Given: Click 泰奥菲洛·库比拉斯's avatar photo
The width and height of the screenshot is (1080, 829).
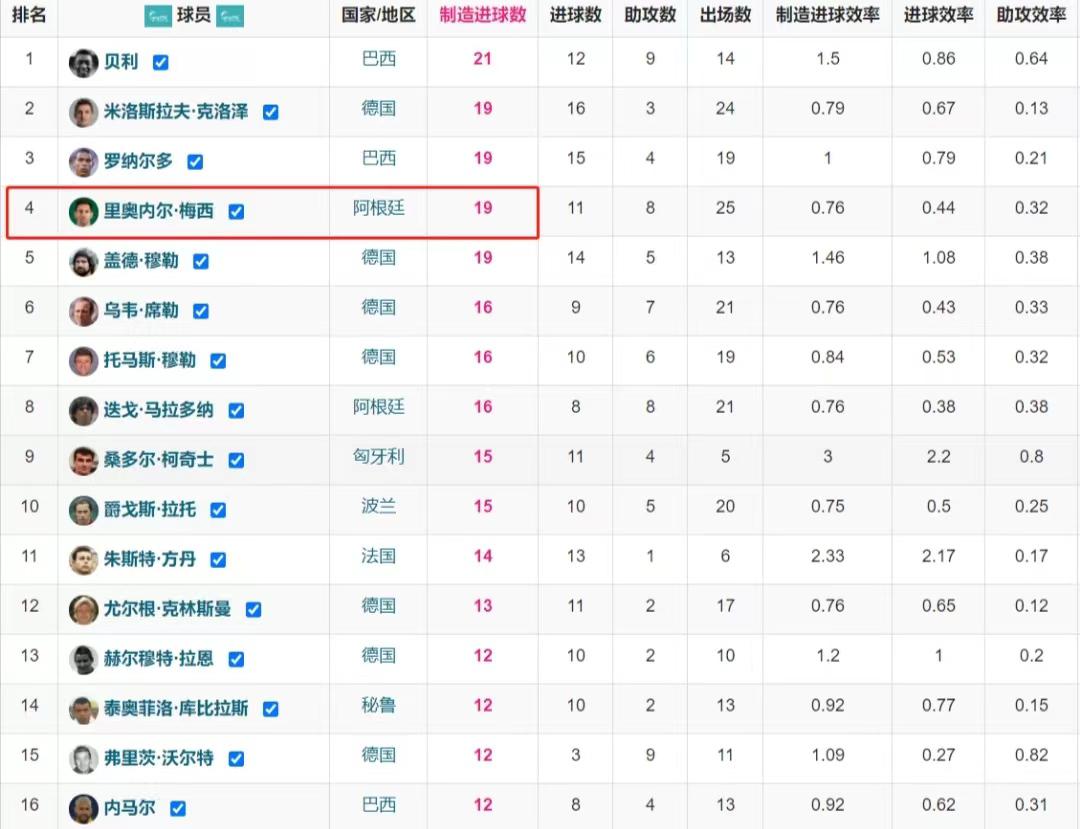Looking at the screenshot, I should (83, 709).
